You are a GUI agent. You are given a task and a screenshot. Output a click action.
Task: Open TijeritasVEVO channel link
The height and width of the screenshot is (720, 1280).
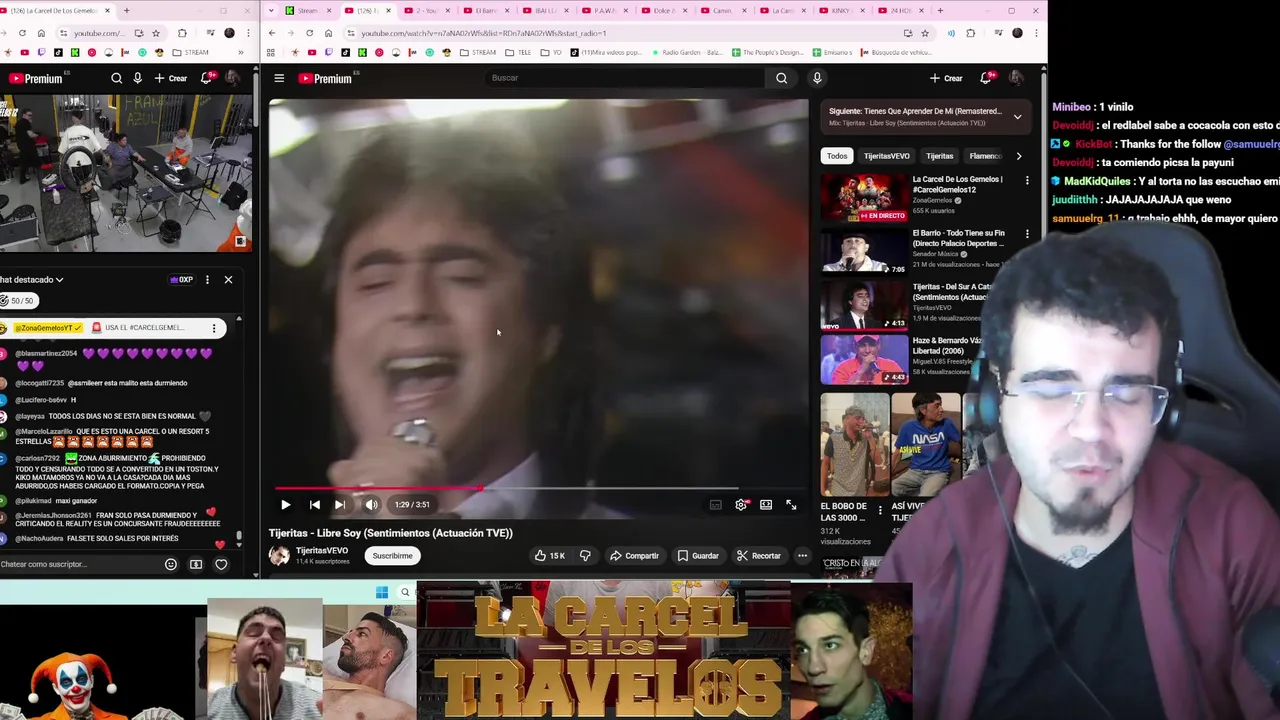pyautogui.click(x=322, y=550)
